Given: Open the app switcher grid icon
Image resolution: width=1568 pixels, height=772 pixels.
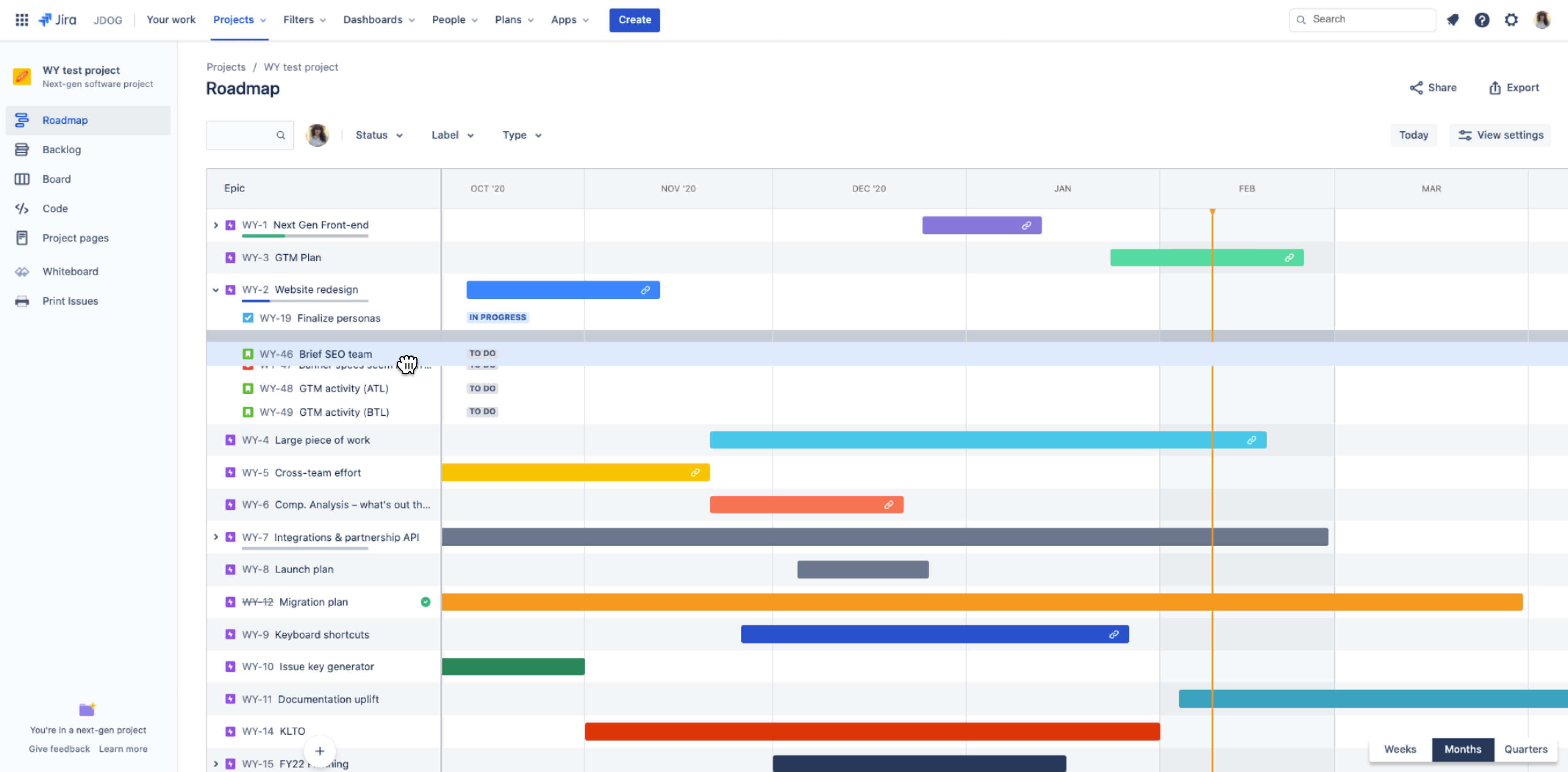Looking at the screenshot, I should [x=22, y=19].
